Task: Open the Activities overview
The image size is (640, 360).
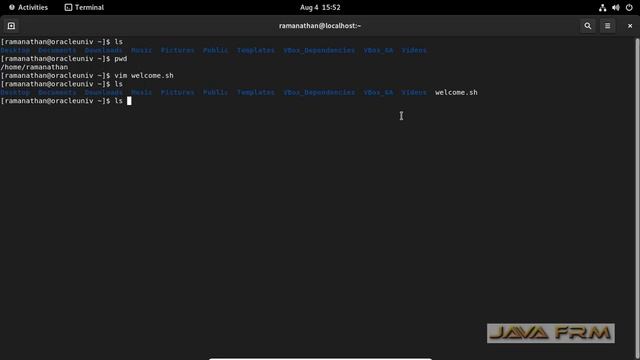Action: [x=28, y=7]
